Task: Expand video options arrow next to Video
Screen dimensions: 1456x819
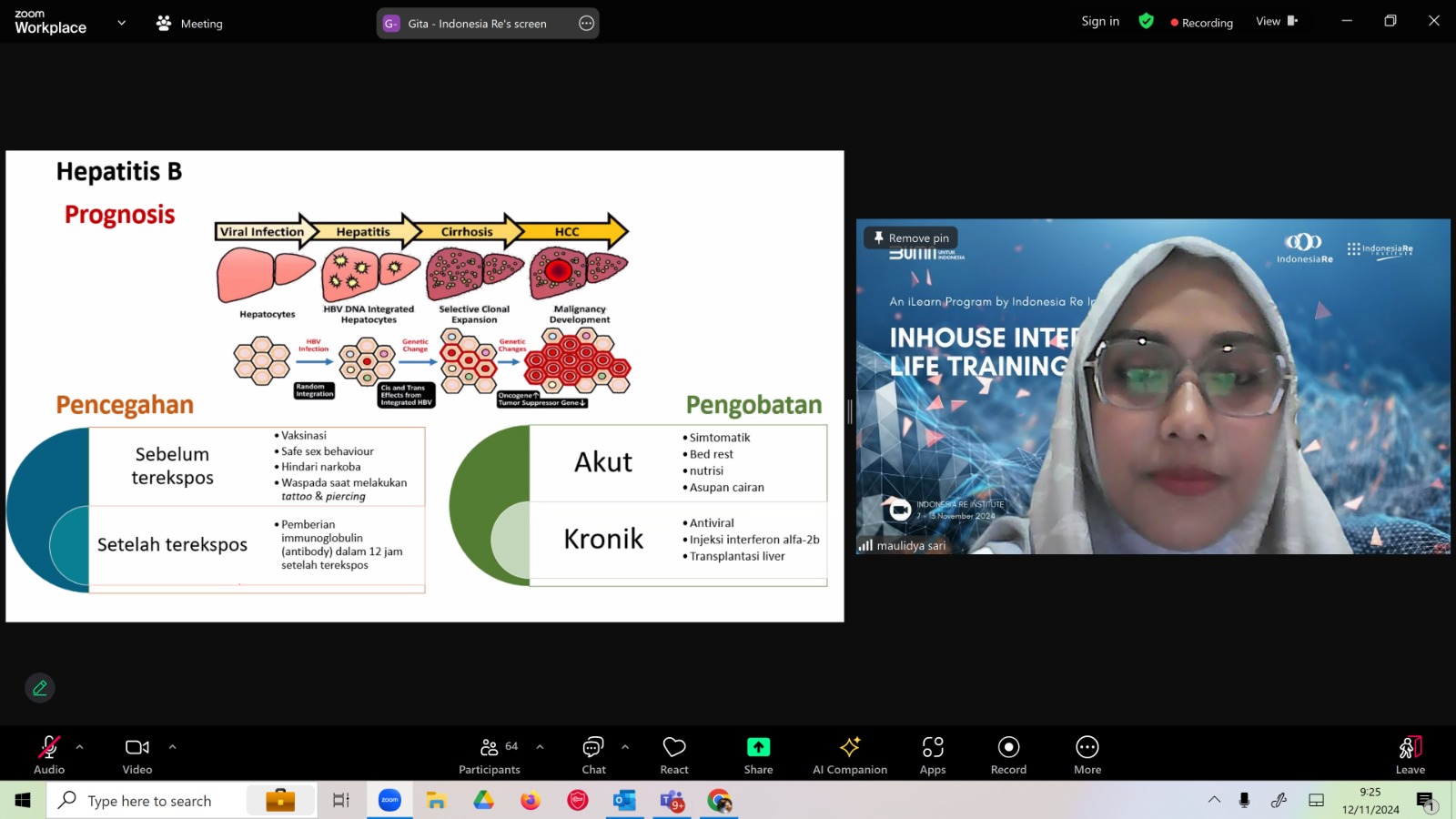Action: [x=172, y=747]
